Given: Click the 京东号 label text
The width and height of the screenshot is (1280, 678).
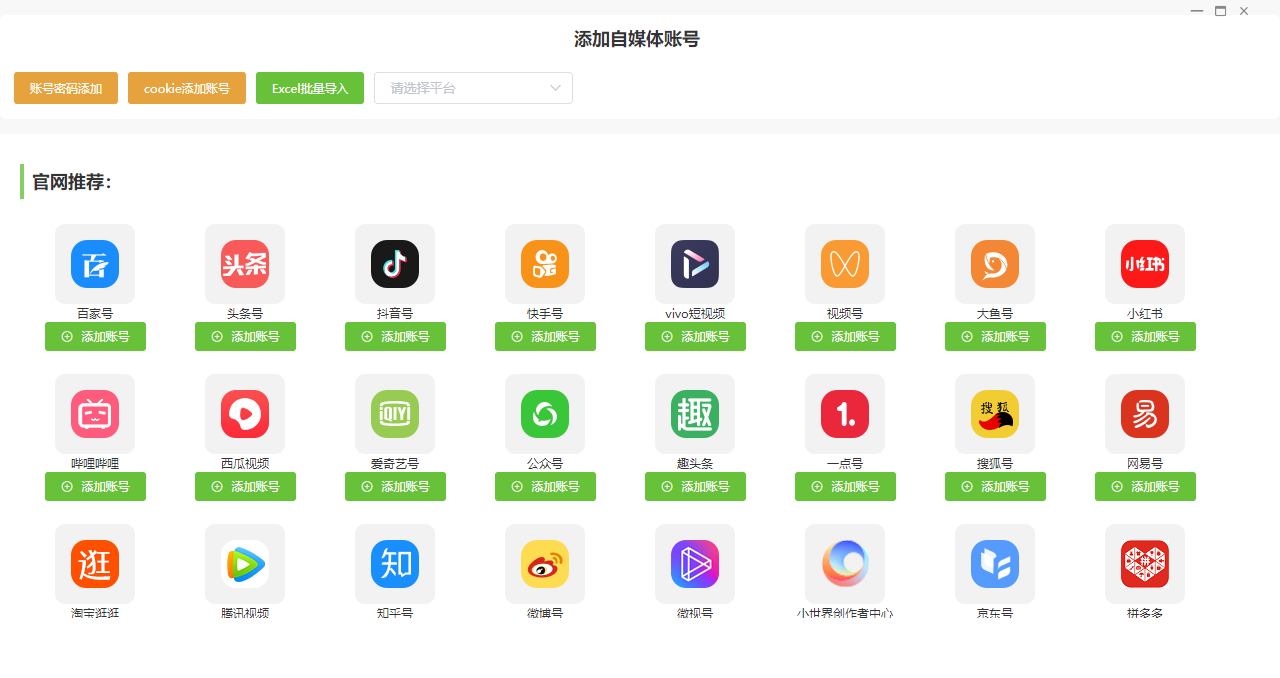Looking at the screenshot, I should [x=995, y=613].
